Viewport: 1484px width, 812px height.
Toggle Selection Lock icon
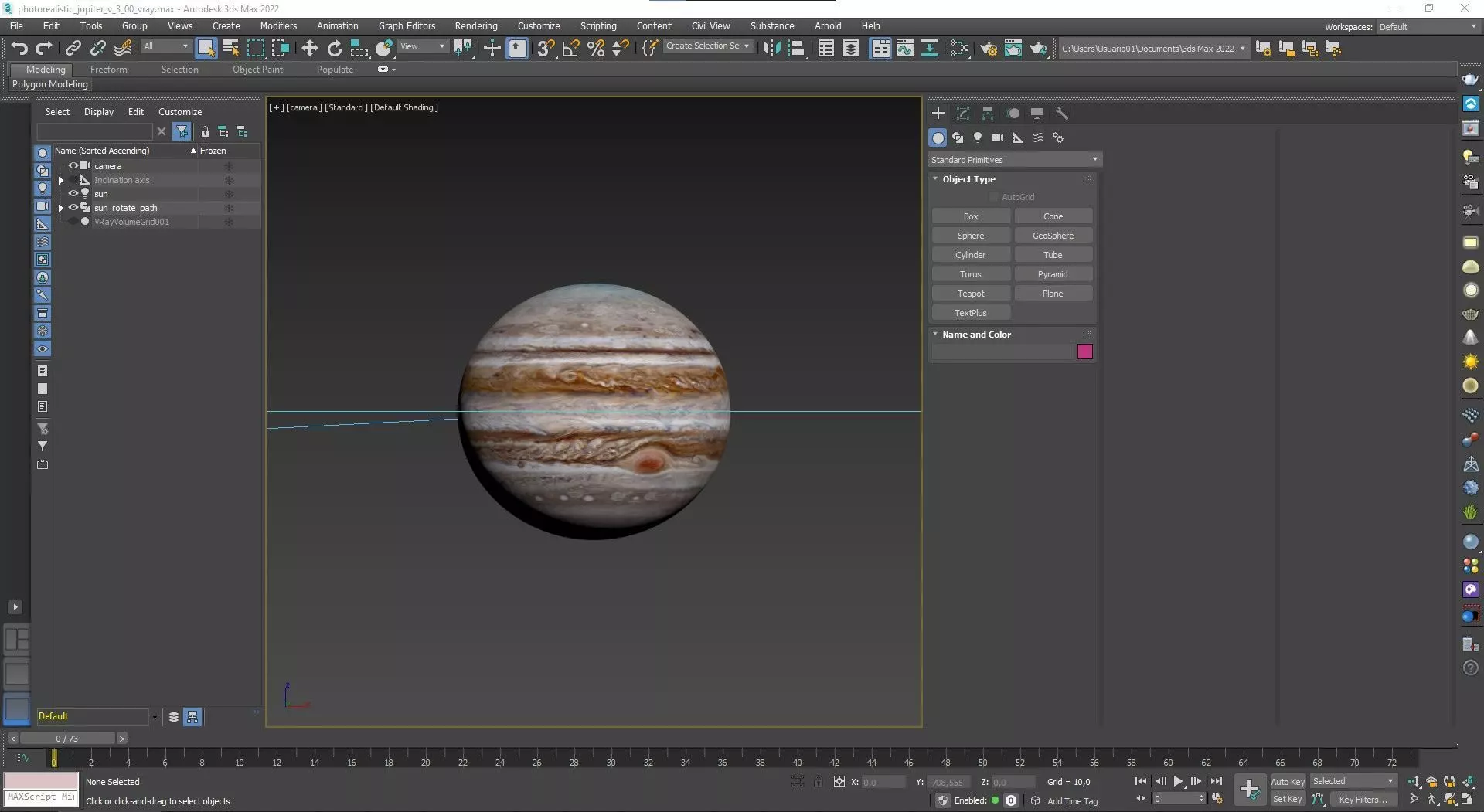[818, 782]
